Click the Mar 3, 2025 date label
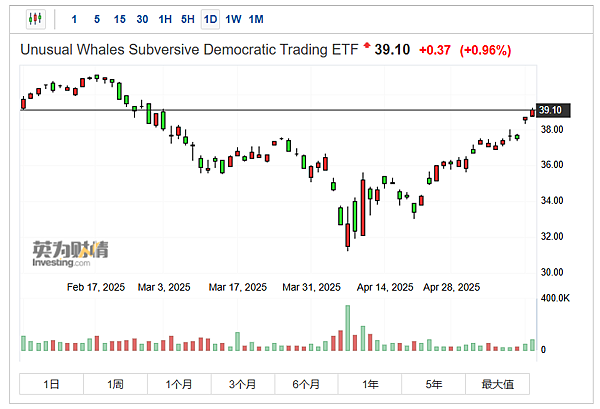 click(164, 287)
